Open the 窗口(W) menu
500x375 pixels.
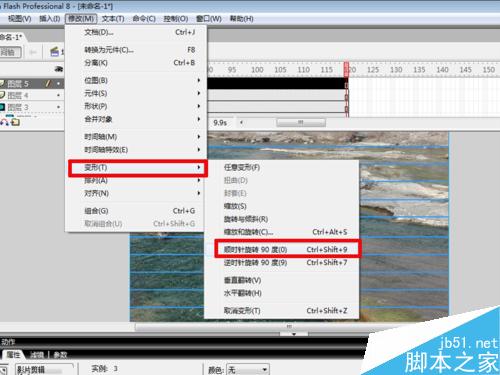(x=209, y=19)
